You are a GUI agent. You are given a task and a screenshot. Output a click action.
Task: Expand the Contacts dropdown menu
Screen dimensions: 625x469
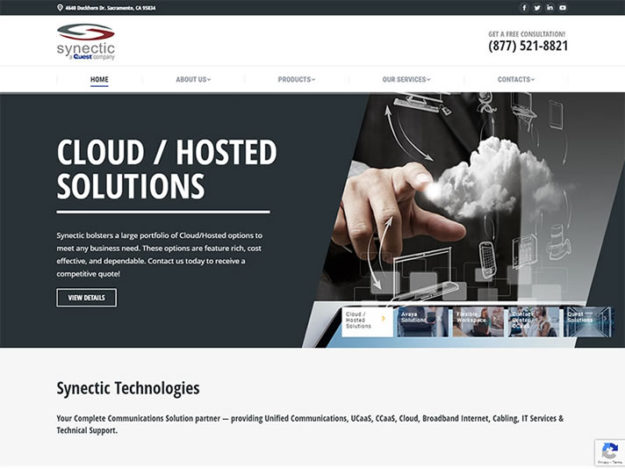click(x=516, y=79)
